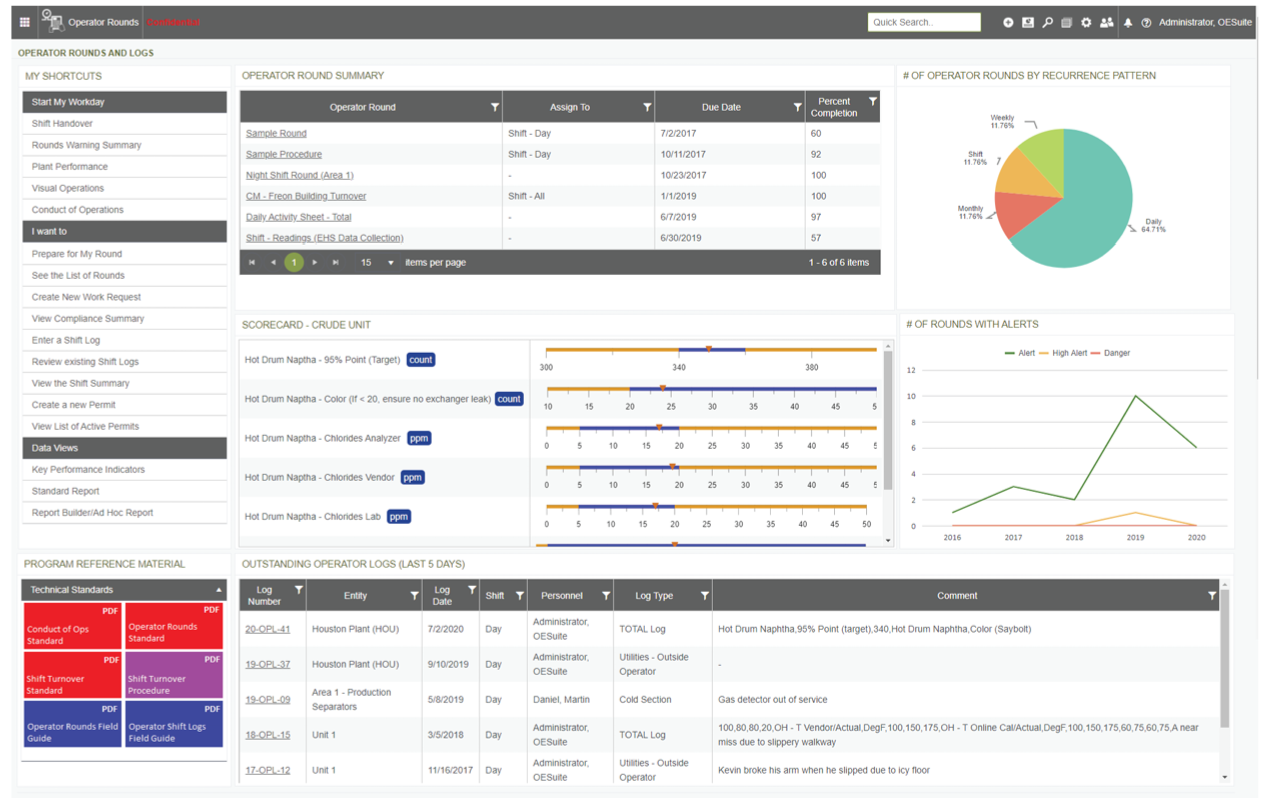Go to next page of rounds
1274x798 pixels.
pyautogui.click(x=315, y=263)
